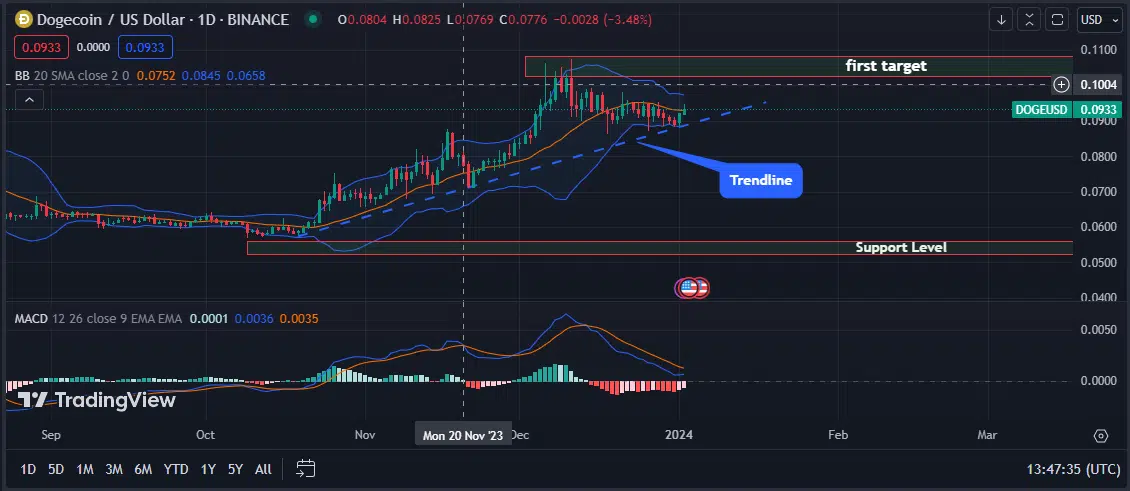
Task: Select the 6M time range
Action: [x=143, y=469]
